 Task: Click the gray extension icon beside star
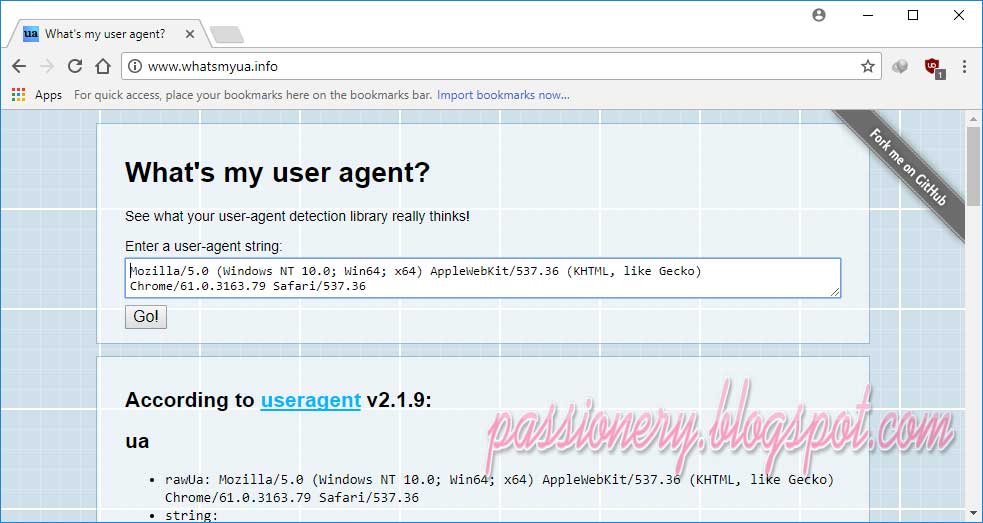point(900,66)
